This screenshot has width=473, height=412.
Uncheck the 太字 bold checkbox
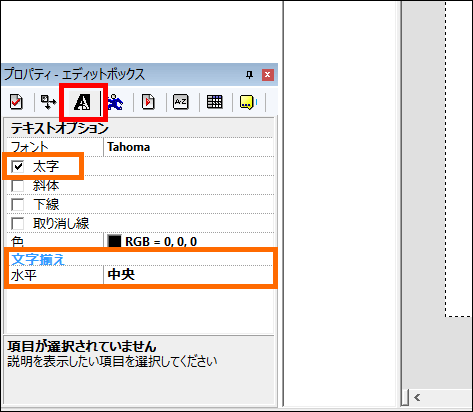(x=18, y=166)
